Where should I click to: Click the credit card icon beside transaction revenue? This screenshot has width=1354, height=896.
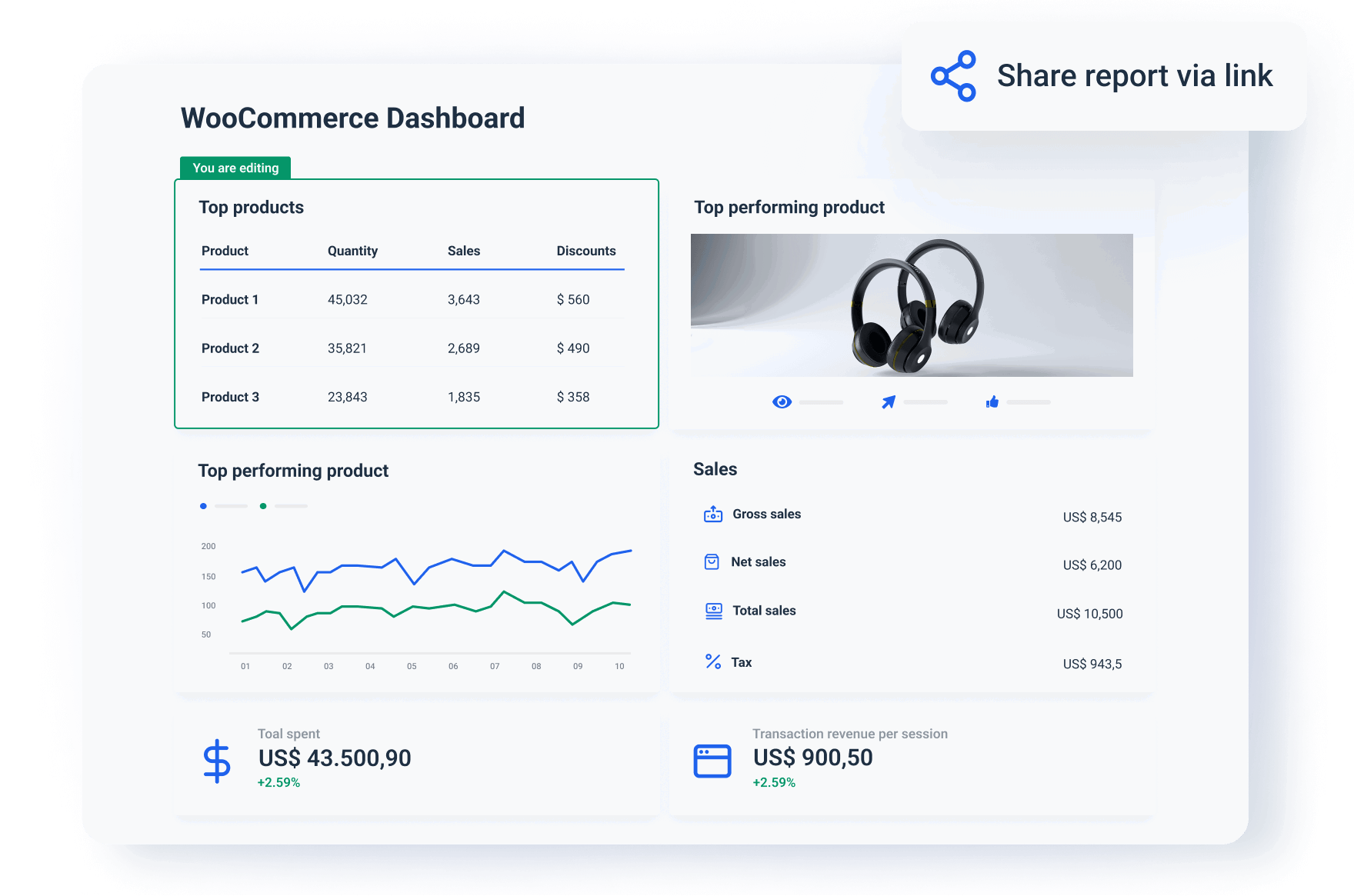[712, 761]
